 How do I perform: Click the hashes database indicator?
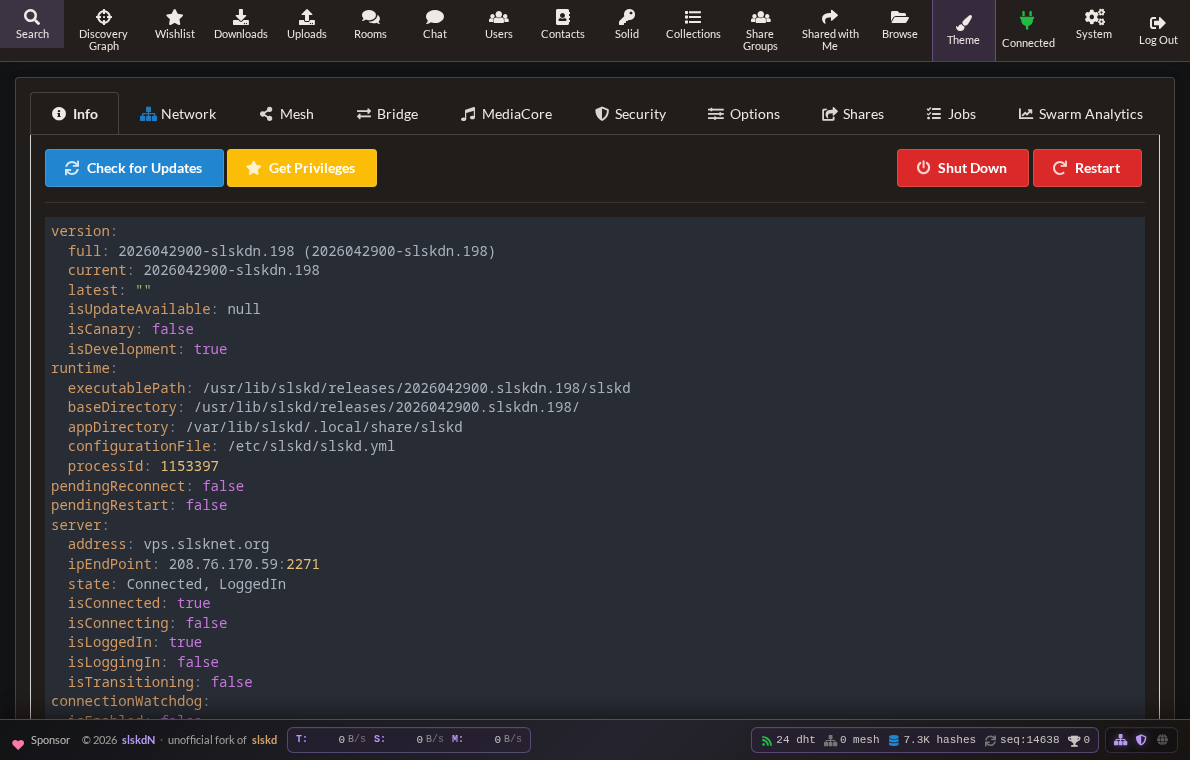tap(932, 740)
